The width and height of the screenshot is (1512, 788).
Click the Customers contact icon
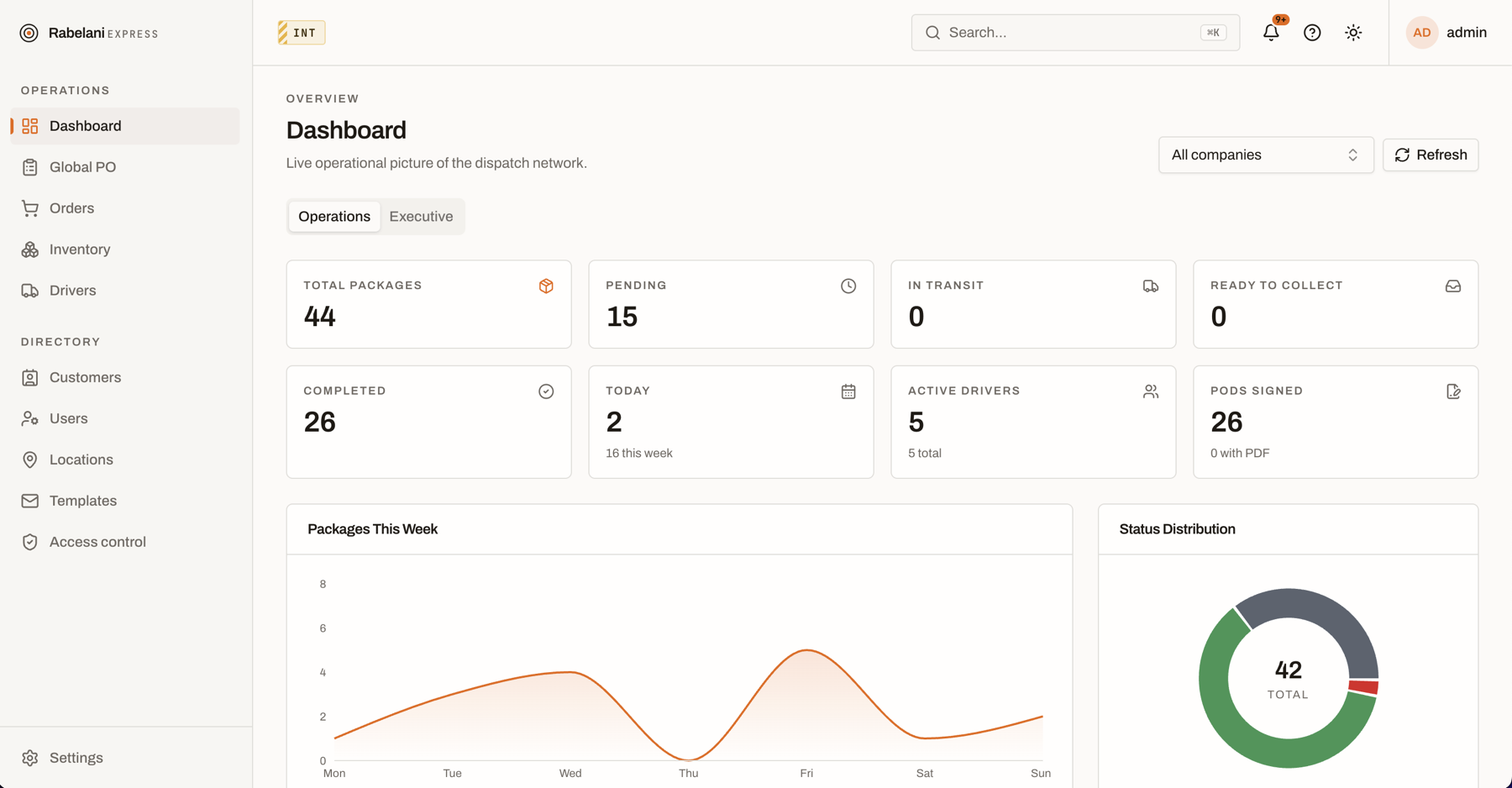coord(30,377)
